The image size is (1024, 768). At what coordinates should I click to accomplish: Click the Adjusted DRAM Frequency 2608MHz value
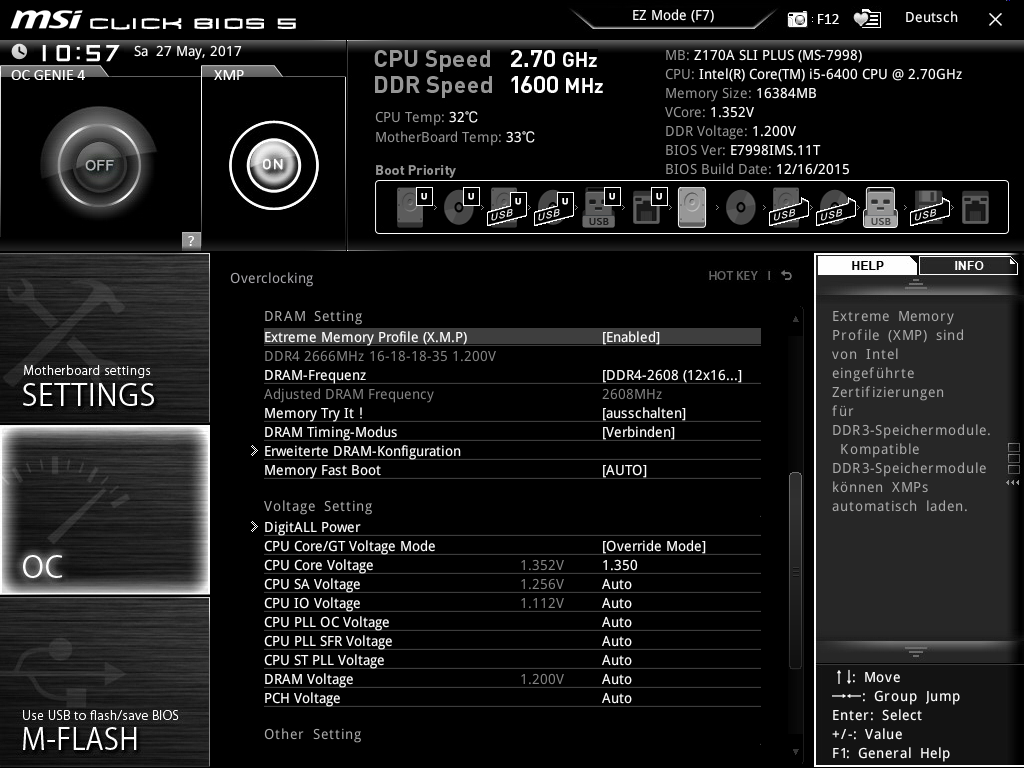coord(632,394)
